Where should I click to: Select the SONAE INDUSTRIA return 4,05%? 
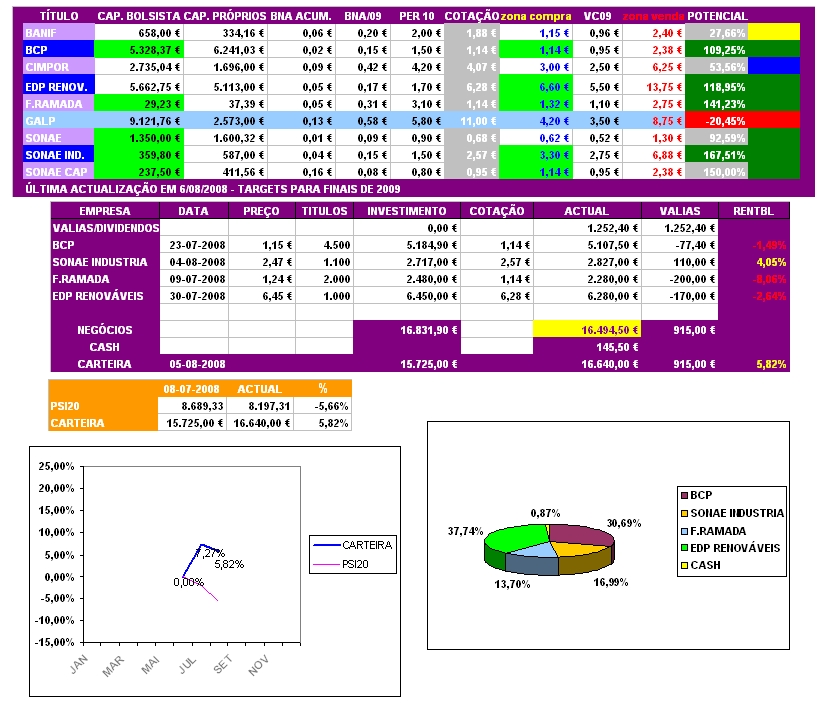pos(771,262)
